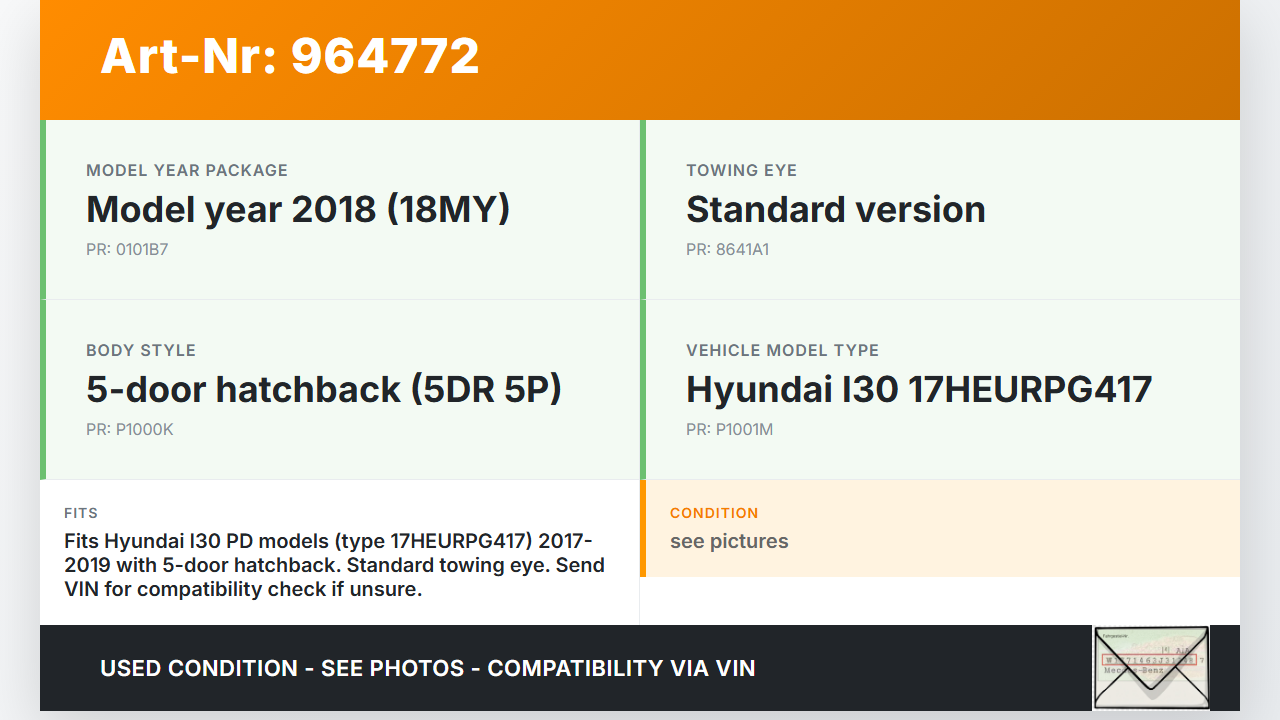
Task: Click the USED CONDITION footer banner text
Action: pos(427,668)
